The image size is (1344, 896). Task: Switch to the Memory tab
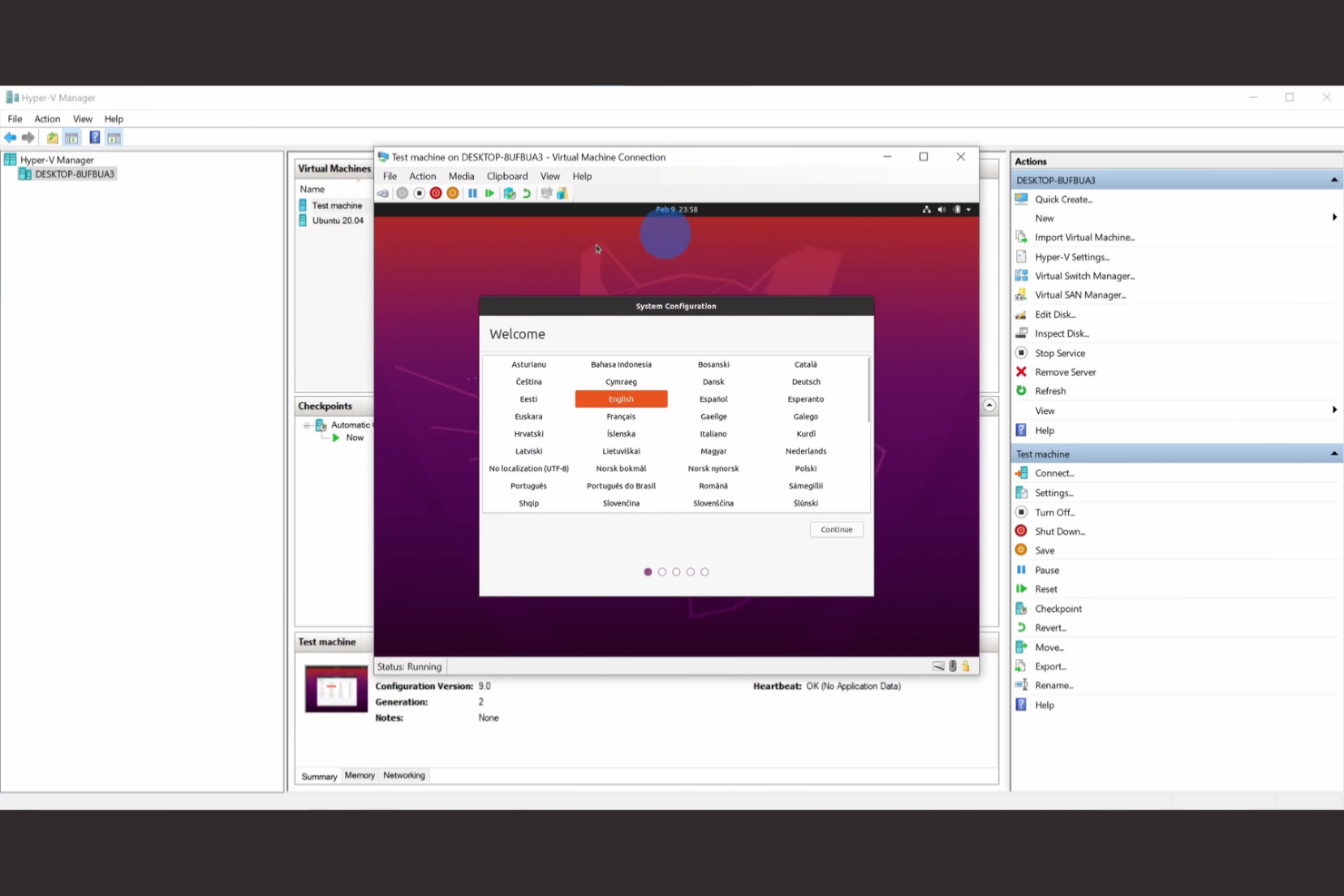[360, 775]
